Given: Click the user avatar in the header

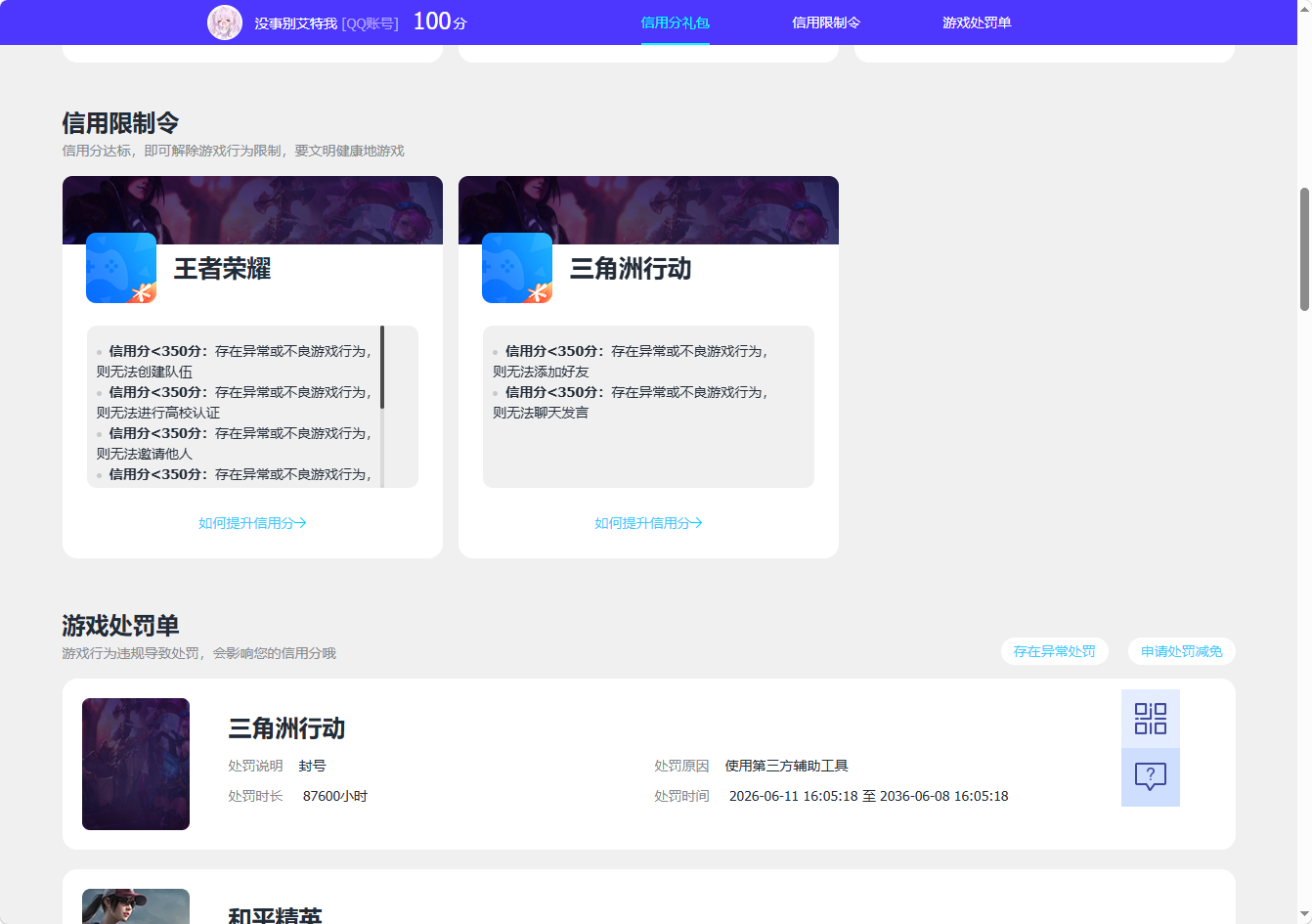Looking at the screenshot, I should [x=225, y=22].
